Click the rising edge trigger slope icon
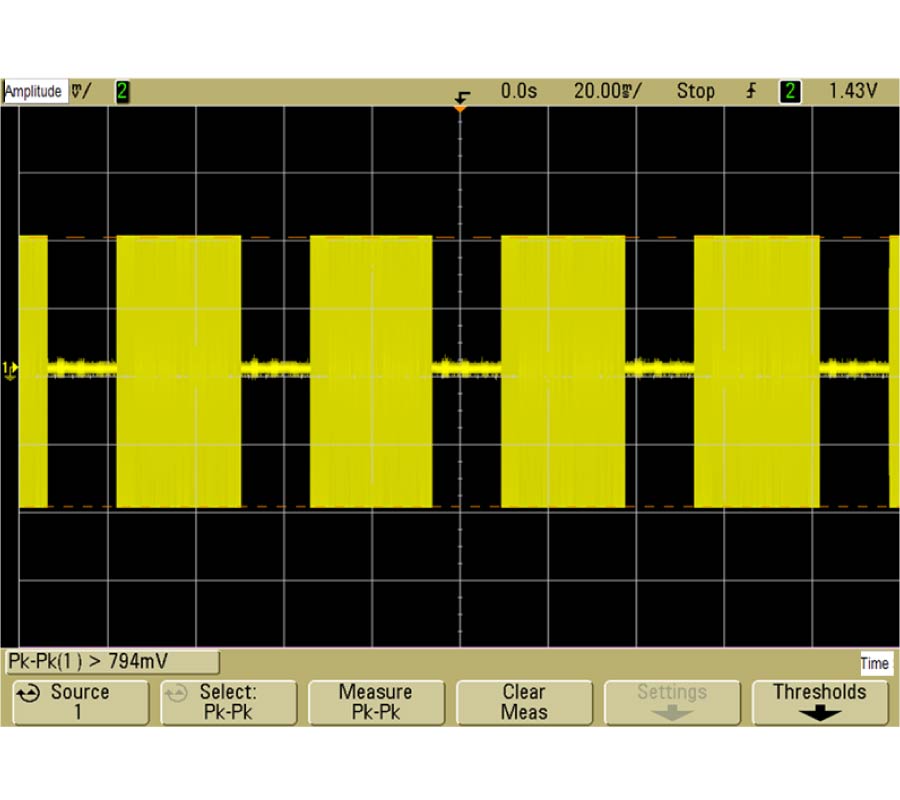The width and height of the screenshot is (900, 800). tap(751, 91)
